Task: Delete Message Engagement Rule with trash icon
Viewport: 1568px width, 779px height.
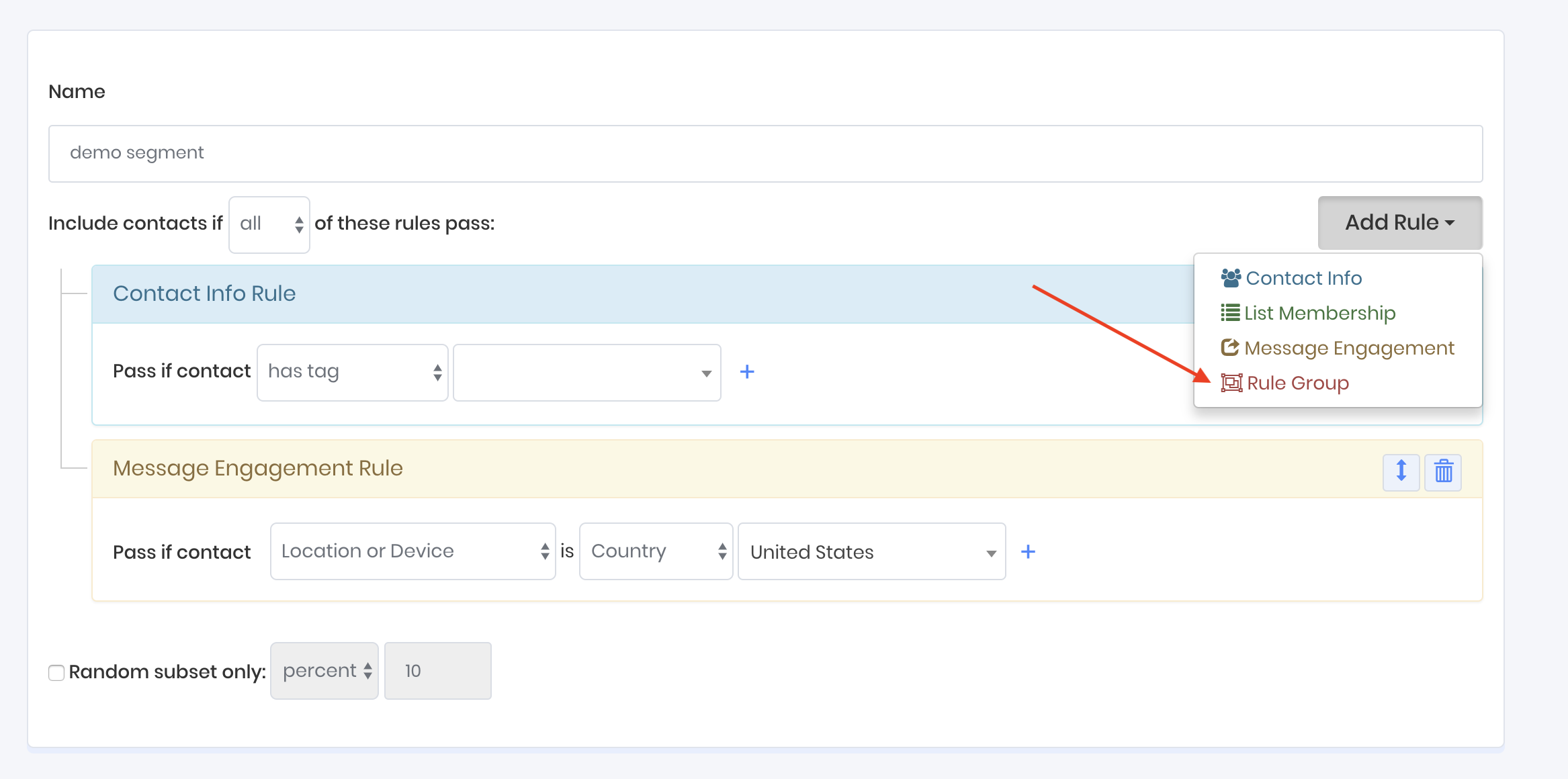Action: pos(1443,471)
